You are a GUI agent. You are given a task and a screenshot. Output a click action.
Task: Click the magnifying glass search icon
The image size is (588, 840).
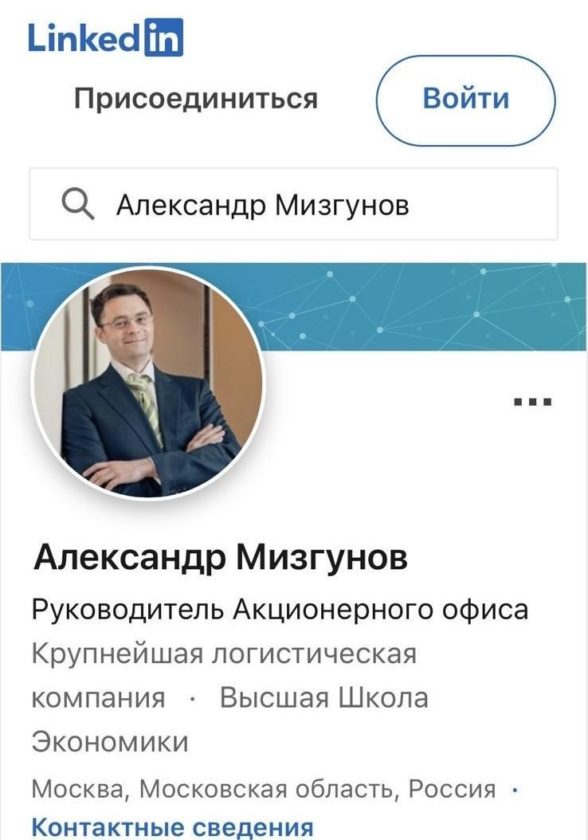click(x=78, y=205)
